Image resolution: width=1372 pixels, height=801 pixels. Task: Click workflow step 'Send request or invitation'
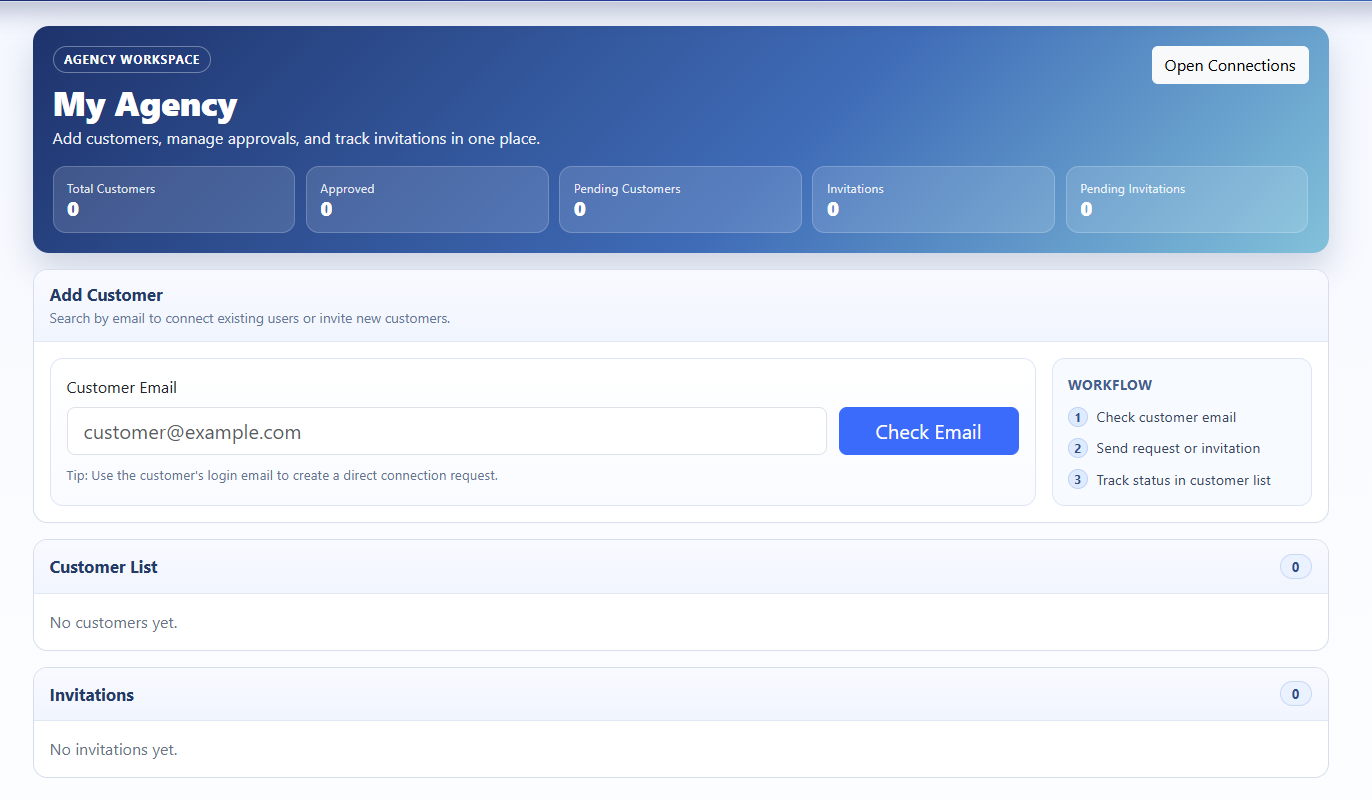coord(1178,448)
